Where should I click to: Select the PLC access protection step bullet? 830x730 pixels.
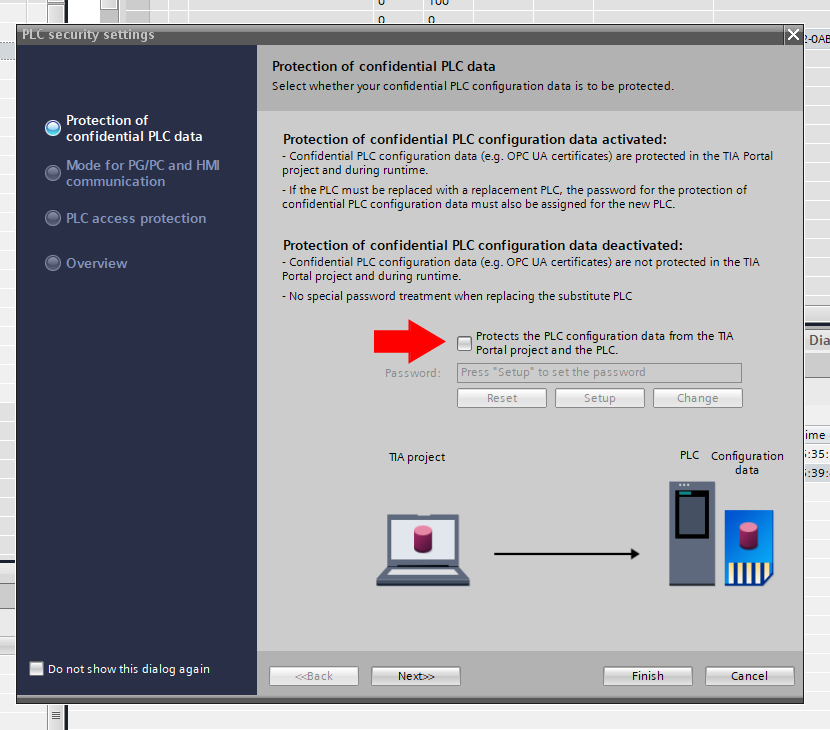pyautogui.click(x=52, y=218)
